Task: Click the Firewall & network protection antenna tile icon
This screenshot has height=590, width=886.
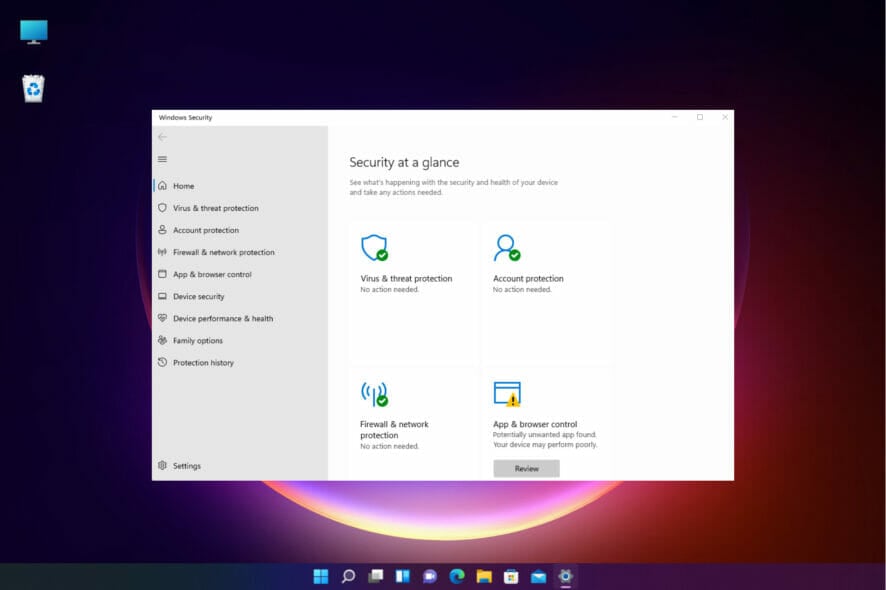Action: tap(374, 394)
